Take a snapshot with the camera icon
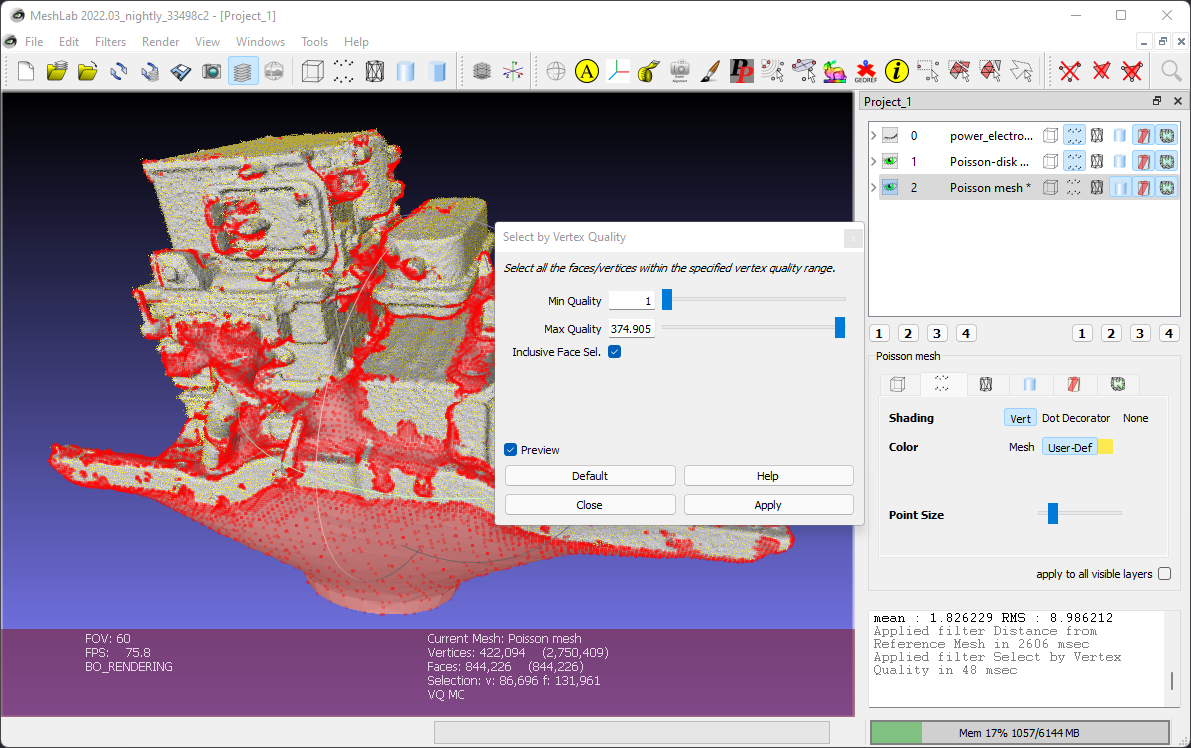1191x748 pixels. [x=211, y=71]
